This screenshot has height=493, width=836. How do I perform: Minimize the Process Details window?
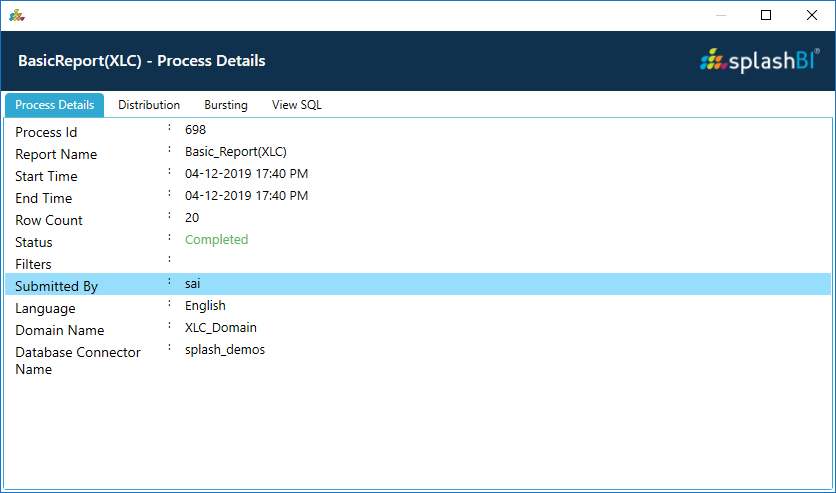click(x=720, y=15)
